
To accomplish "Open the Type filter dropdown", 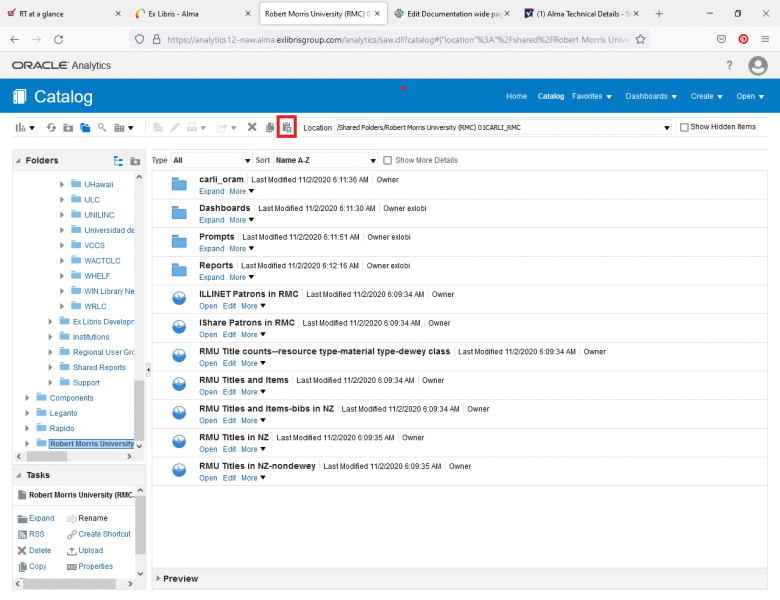I will pyautogui.click(x=211, y=160).
